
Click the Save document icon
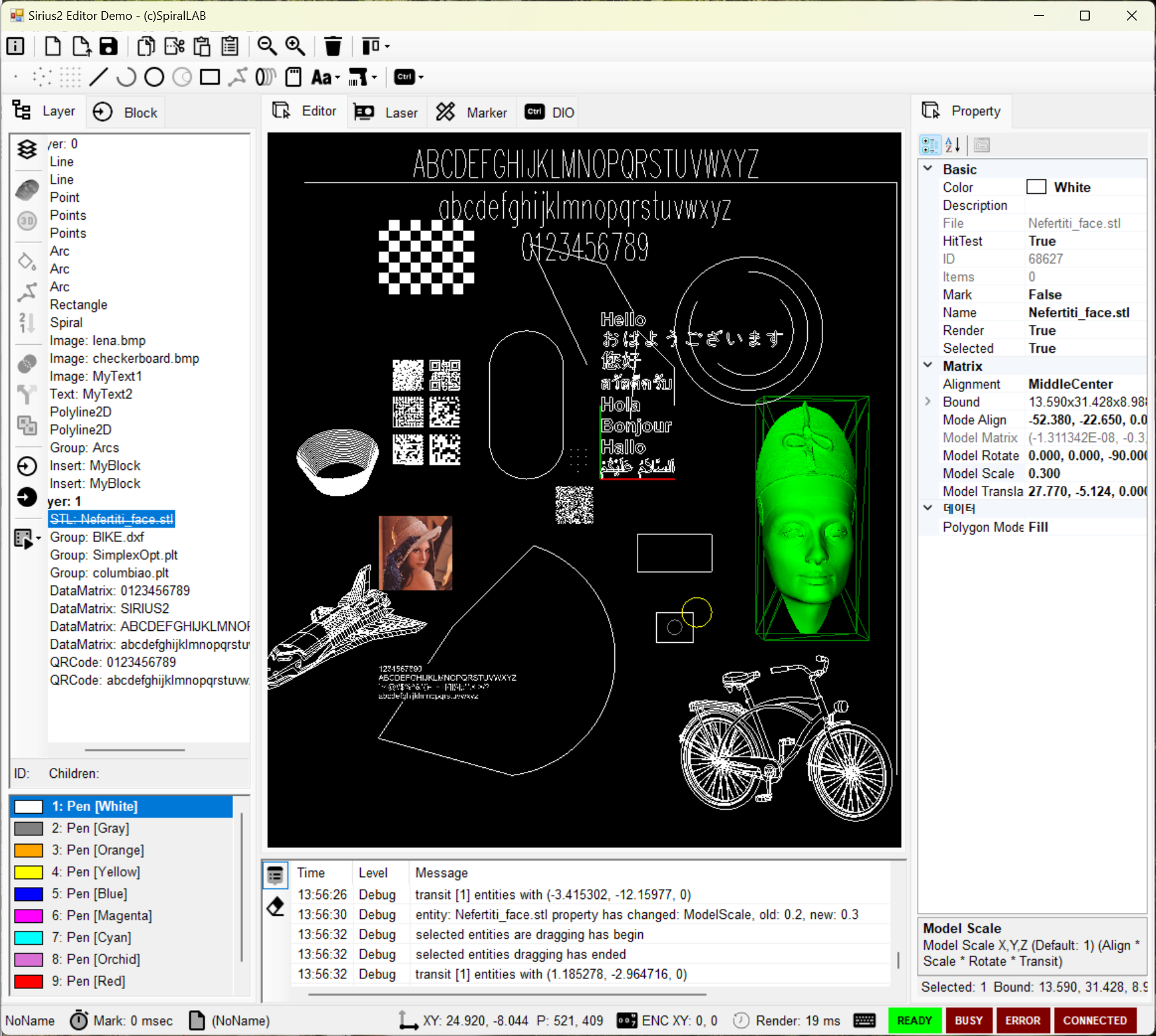pos(109,46)
